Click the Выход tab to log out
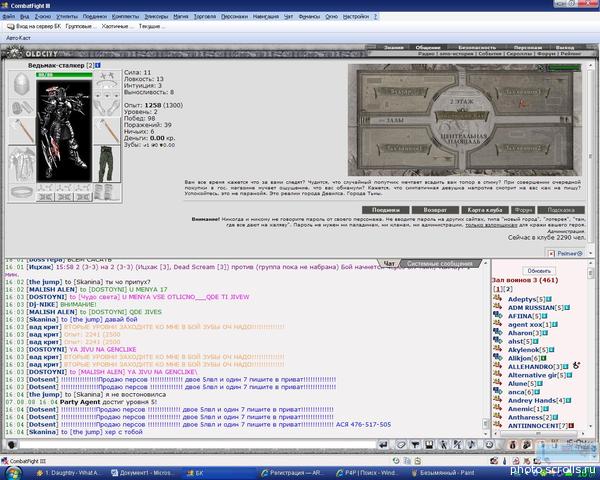The height and width of the screenshot is (480, 600). [x=565, y=48]
